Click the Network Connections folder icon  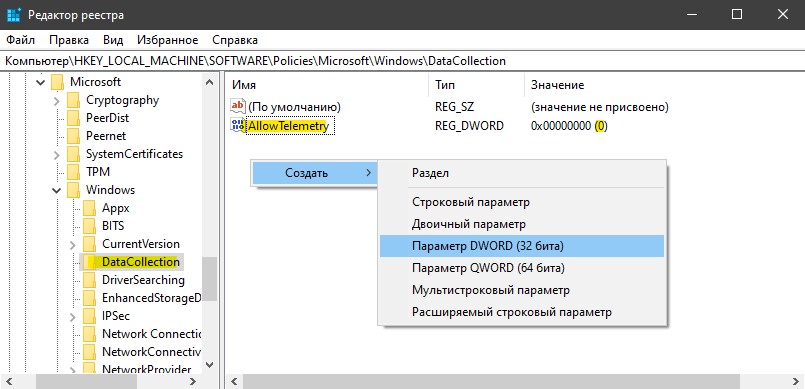[89, 334]
